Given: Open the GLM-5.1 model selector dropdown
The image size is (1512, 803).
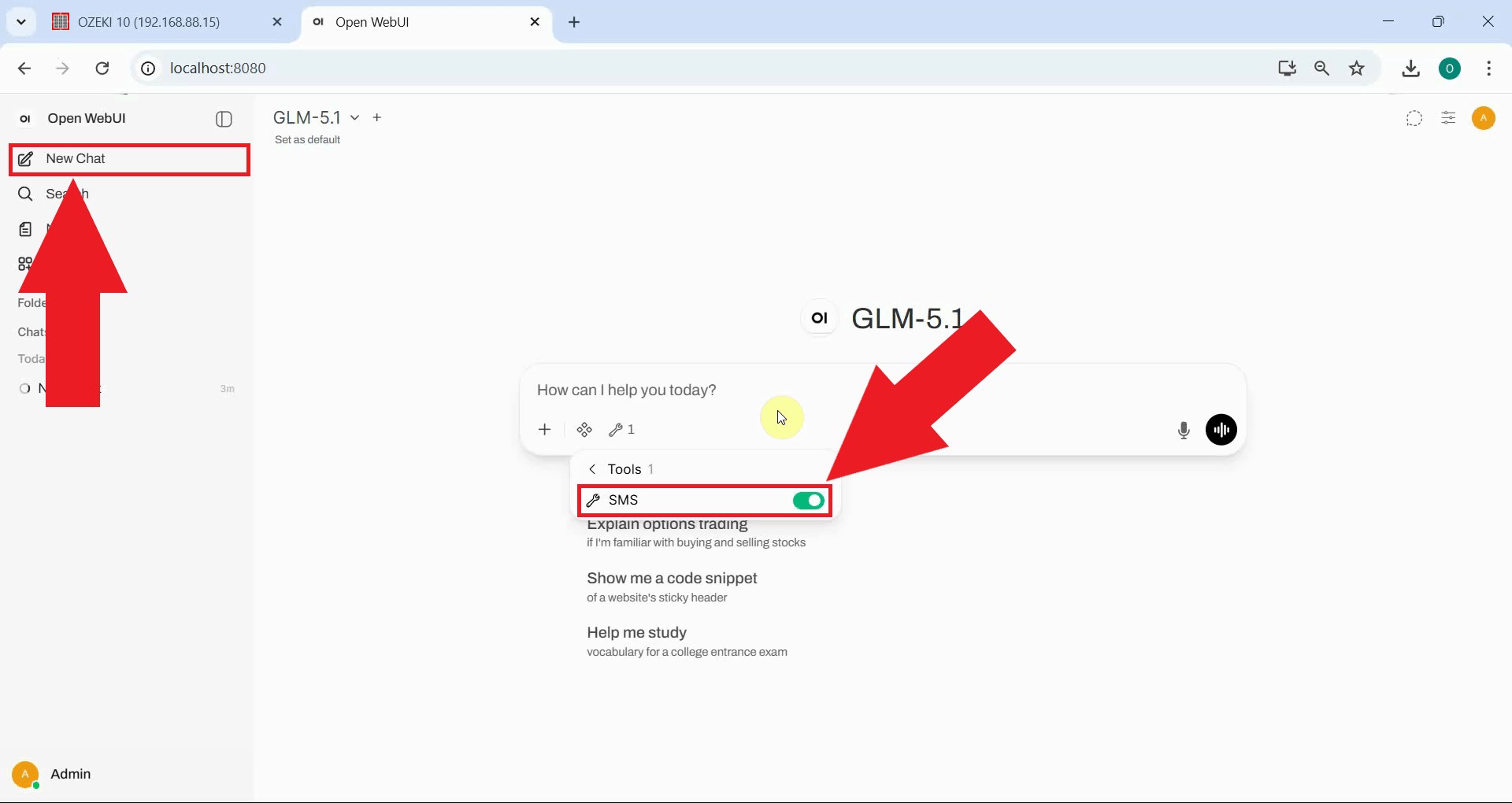Looking at the screenshot, I should point(316,117).
